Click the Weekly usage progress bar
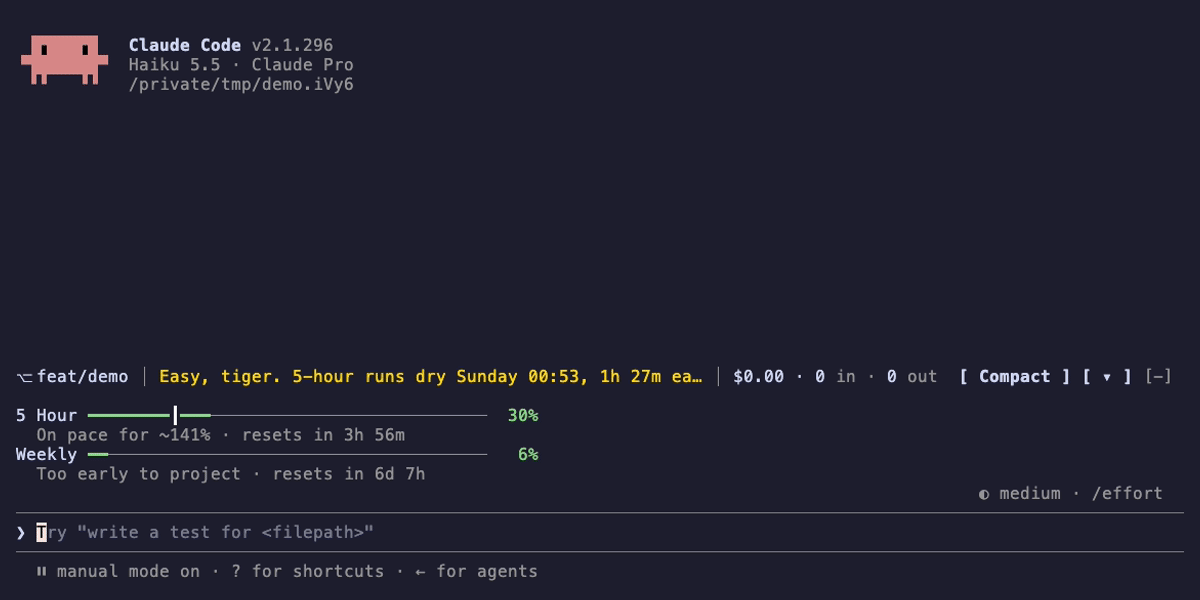This screenshot has width=1200, height=600. pyautogui.click(x=287, y=454)
